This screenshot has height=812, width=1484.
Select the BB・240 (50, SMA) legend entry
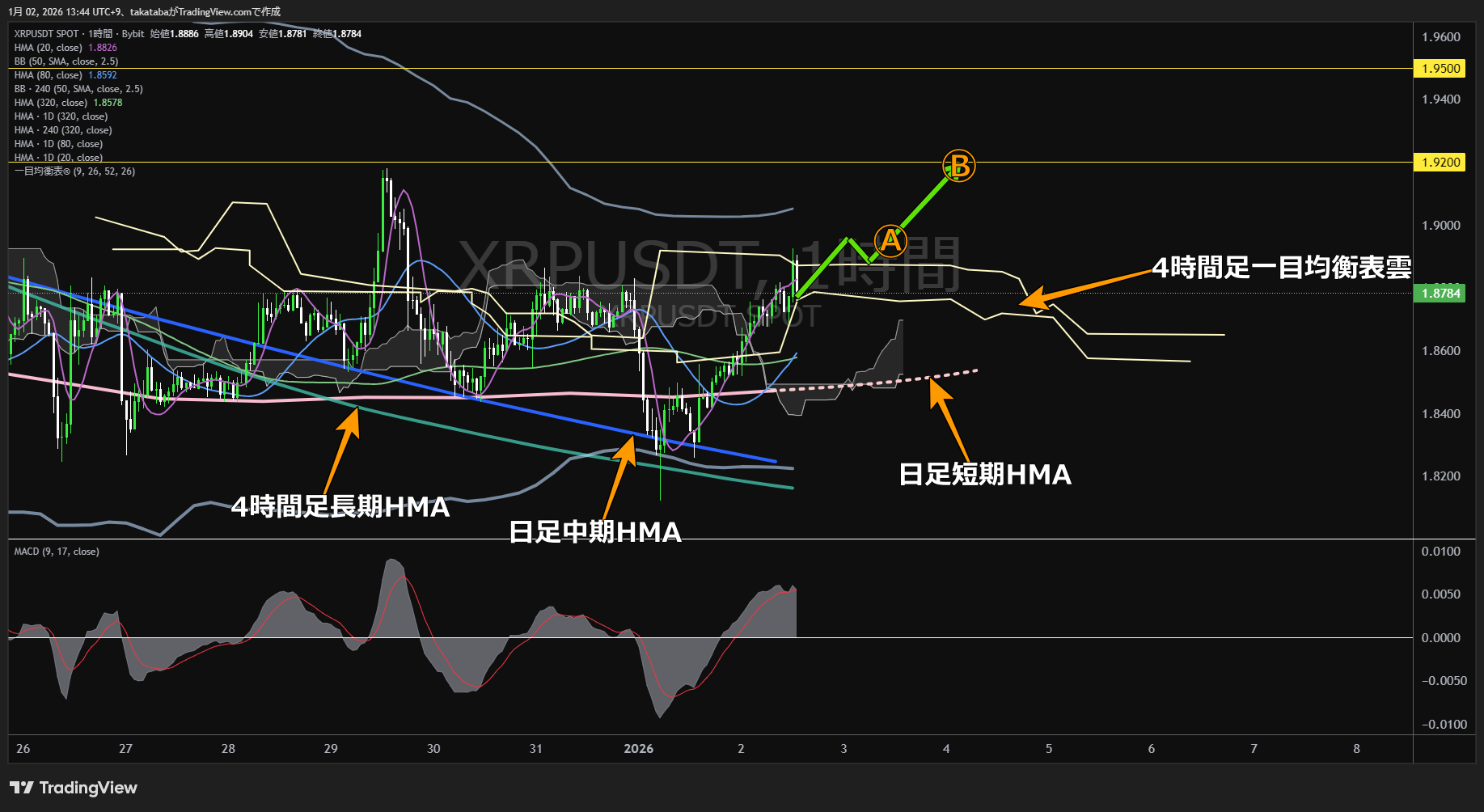(x=77, y=88)
